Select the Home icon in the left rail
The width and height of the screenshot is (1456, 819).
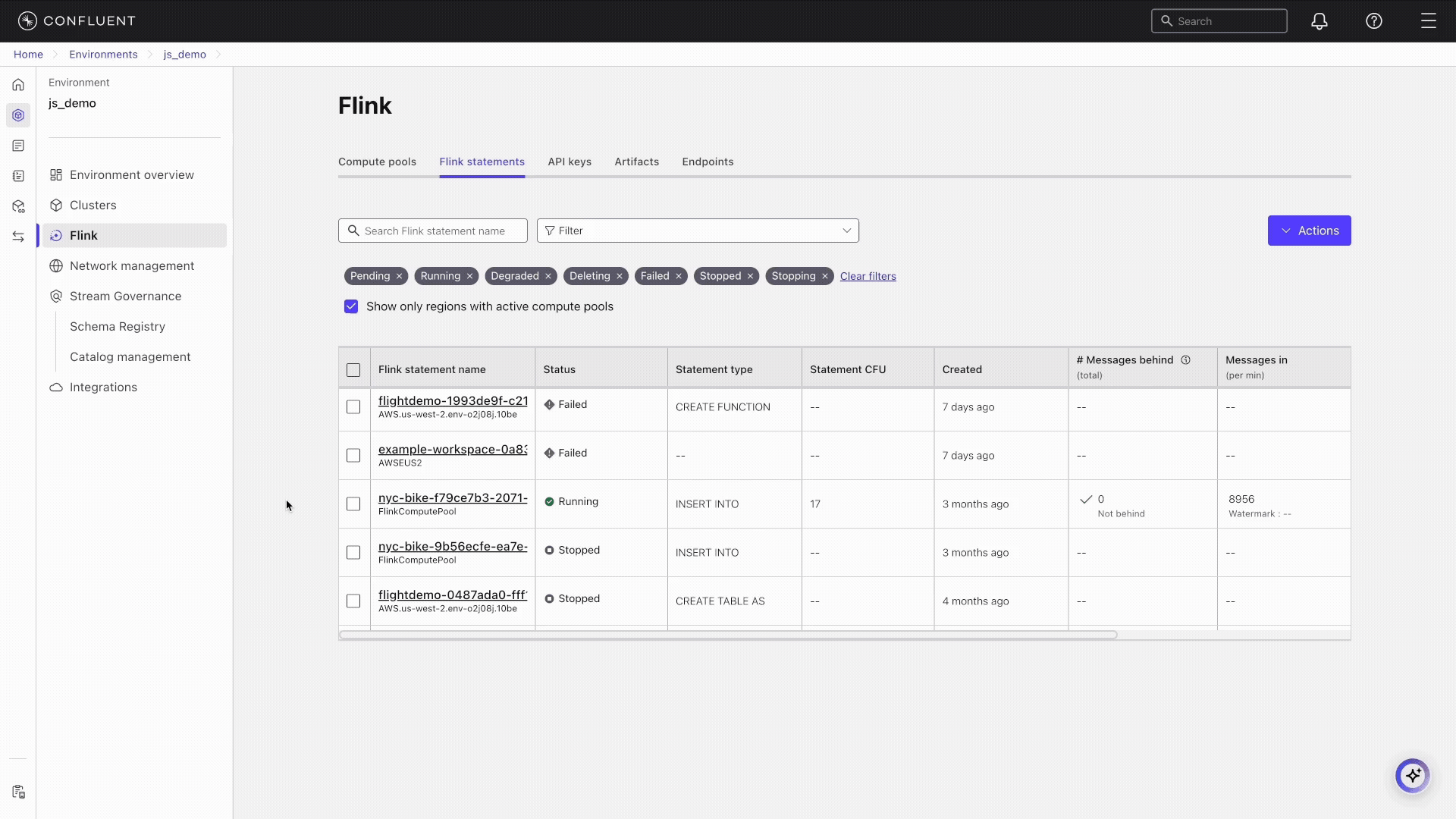17,85
